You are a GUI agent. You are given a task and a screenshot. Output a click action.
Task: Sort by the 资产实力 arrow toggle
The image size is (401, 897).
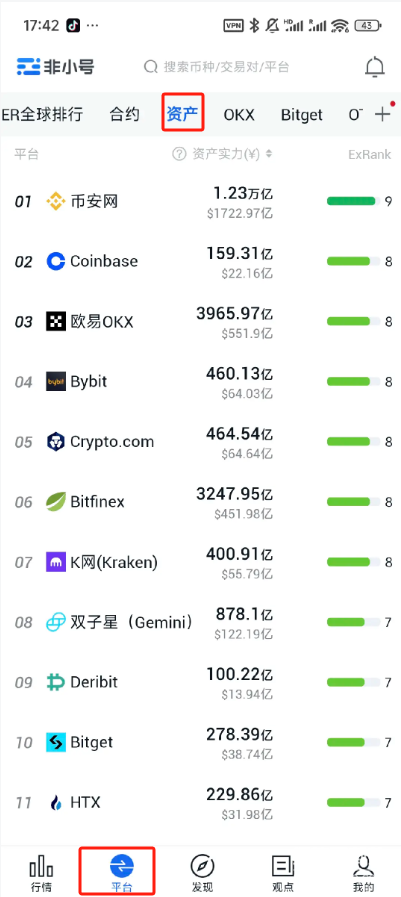pos(269,154)
